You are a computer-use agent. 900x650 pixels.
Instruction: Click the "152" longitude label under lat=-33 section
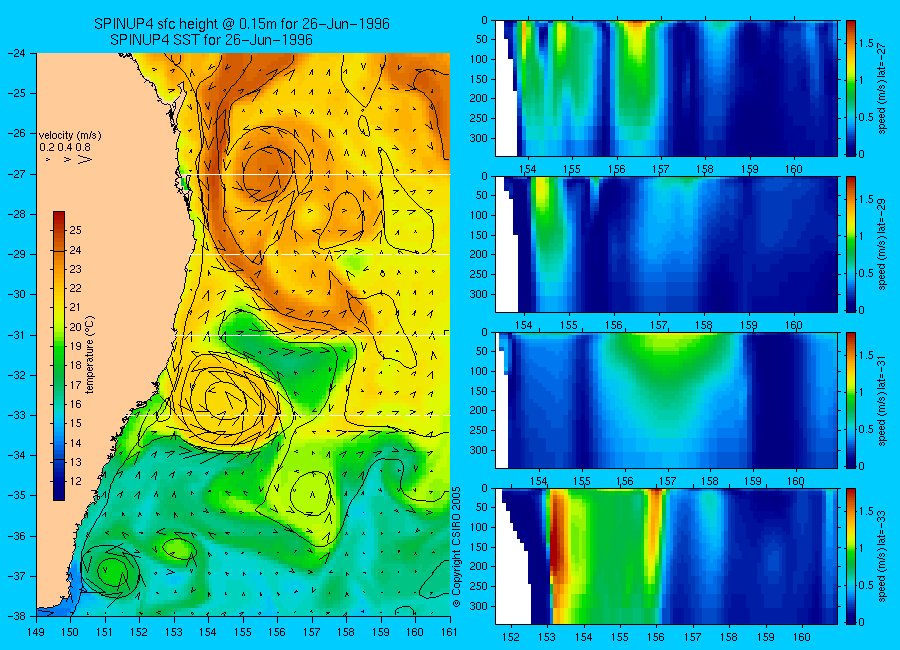coord(510,637)
